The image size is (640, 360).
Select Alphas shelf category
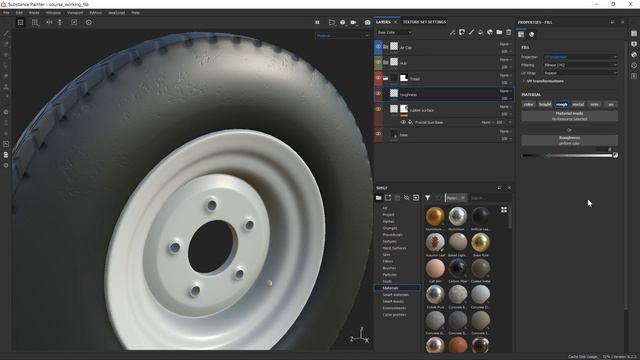tap(388, 221)
